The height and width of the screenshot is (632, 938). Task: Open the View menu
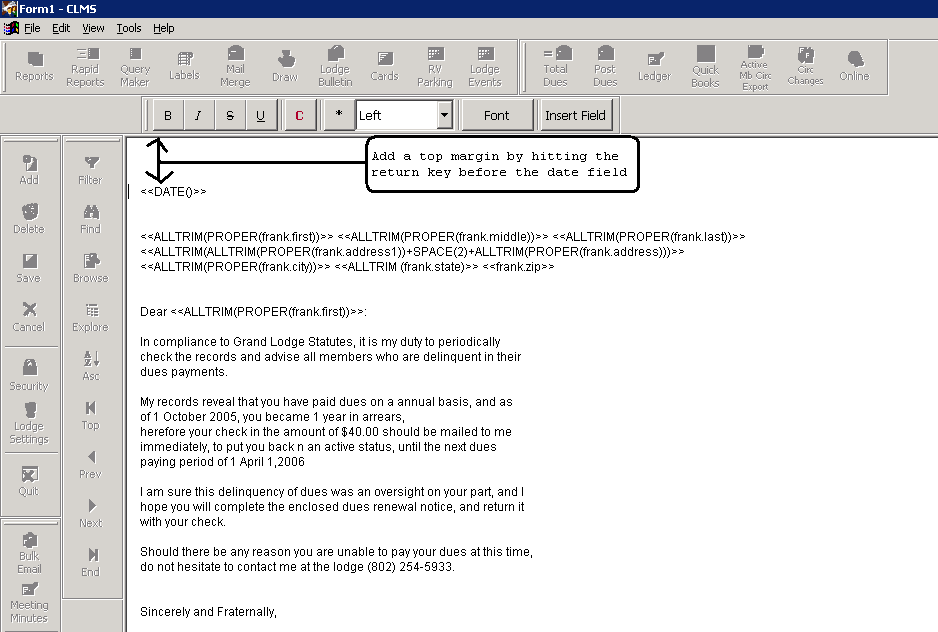93,28
